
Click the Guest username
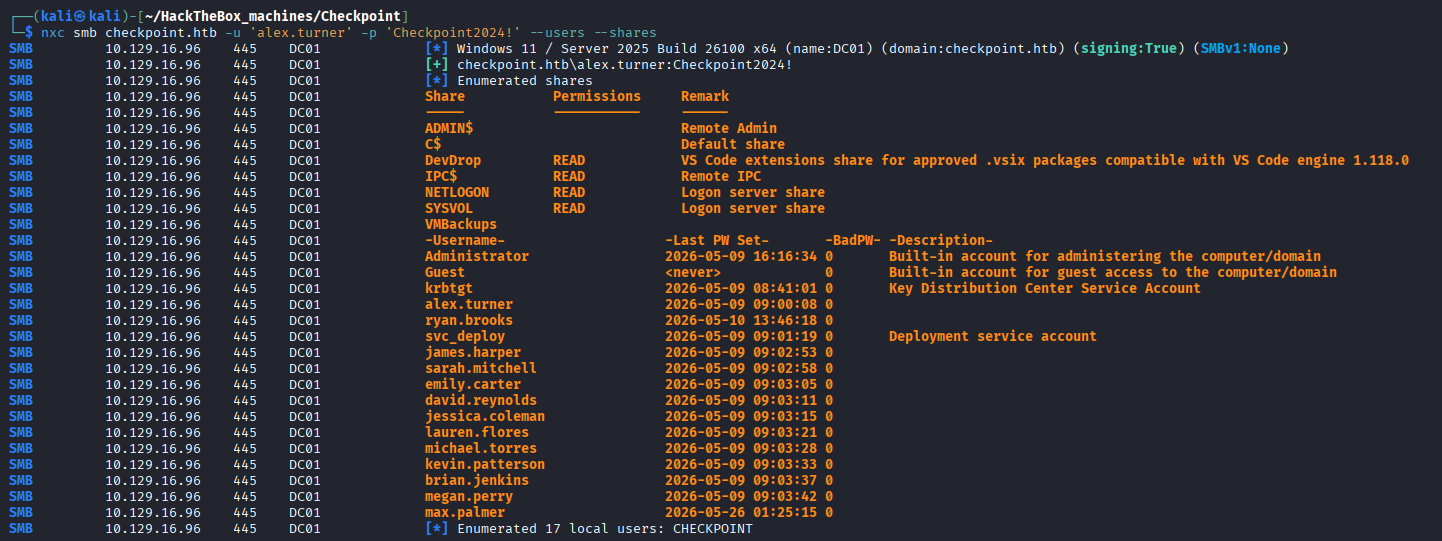pyautogui.click(x=445, y=272)
